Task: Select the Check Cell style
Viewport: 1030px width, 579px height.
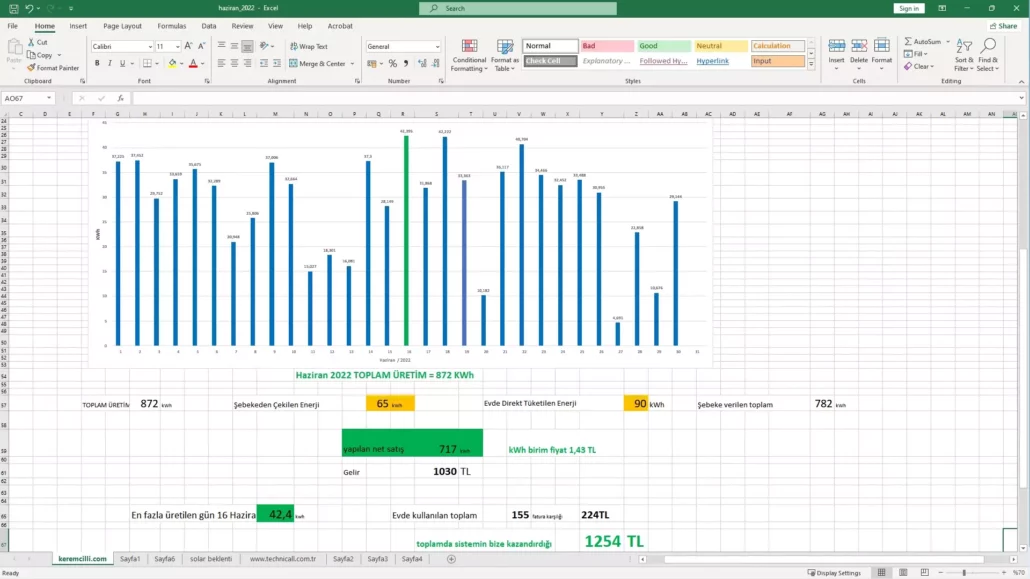Action: pos(550,61)
